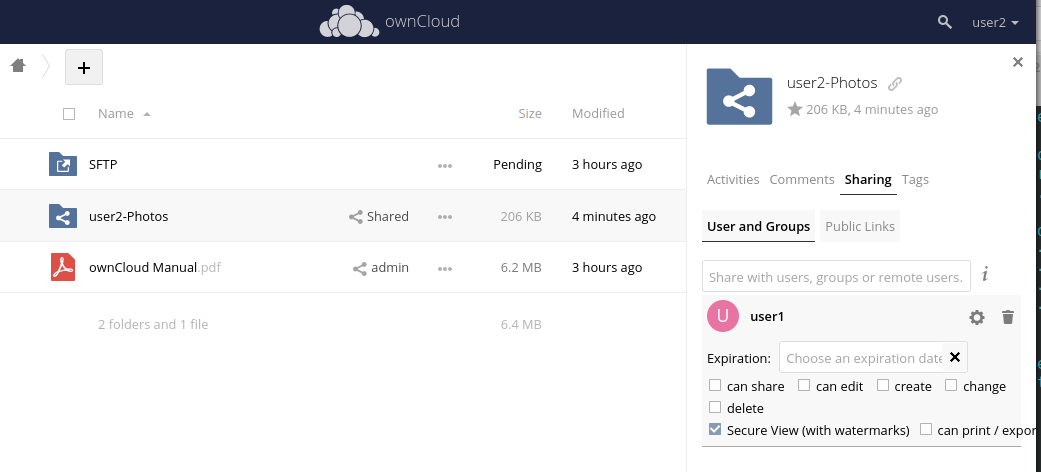Click the user1 pink avatar

[723, 316]
